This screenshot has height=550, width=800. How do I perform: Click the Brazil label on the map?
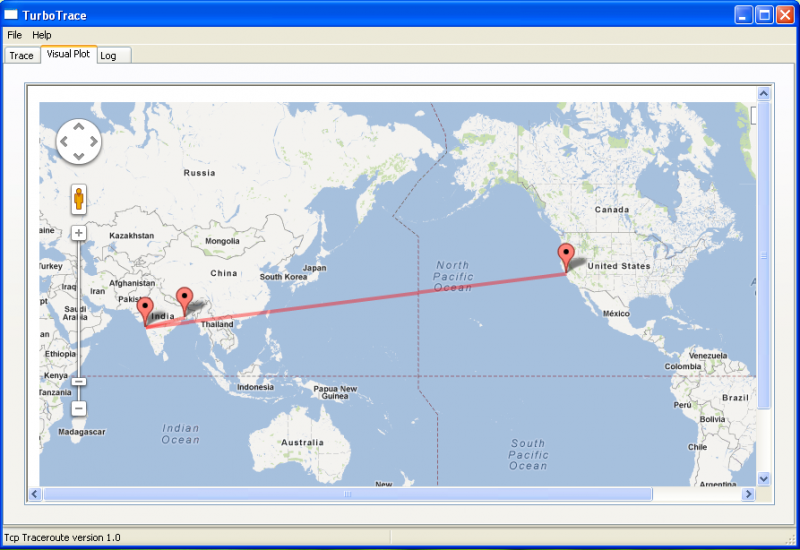(735, 397)
